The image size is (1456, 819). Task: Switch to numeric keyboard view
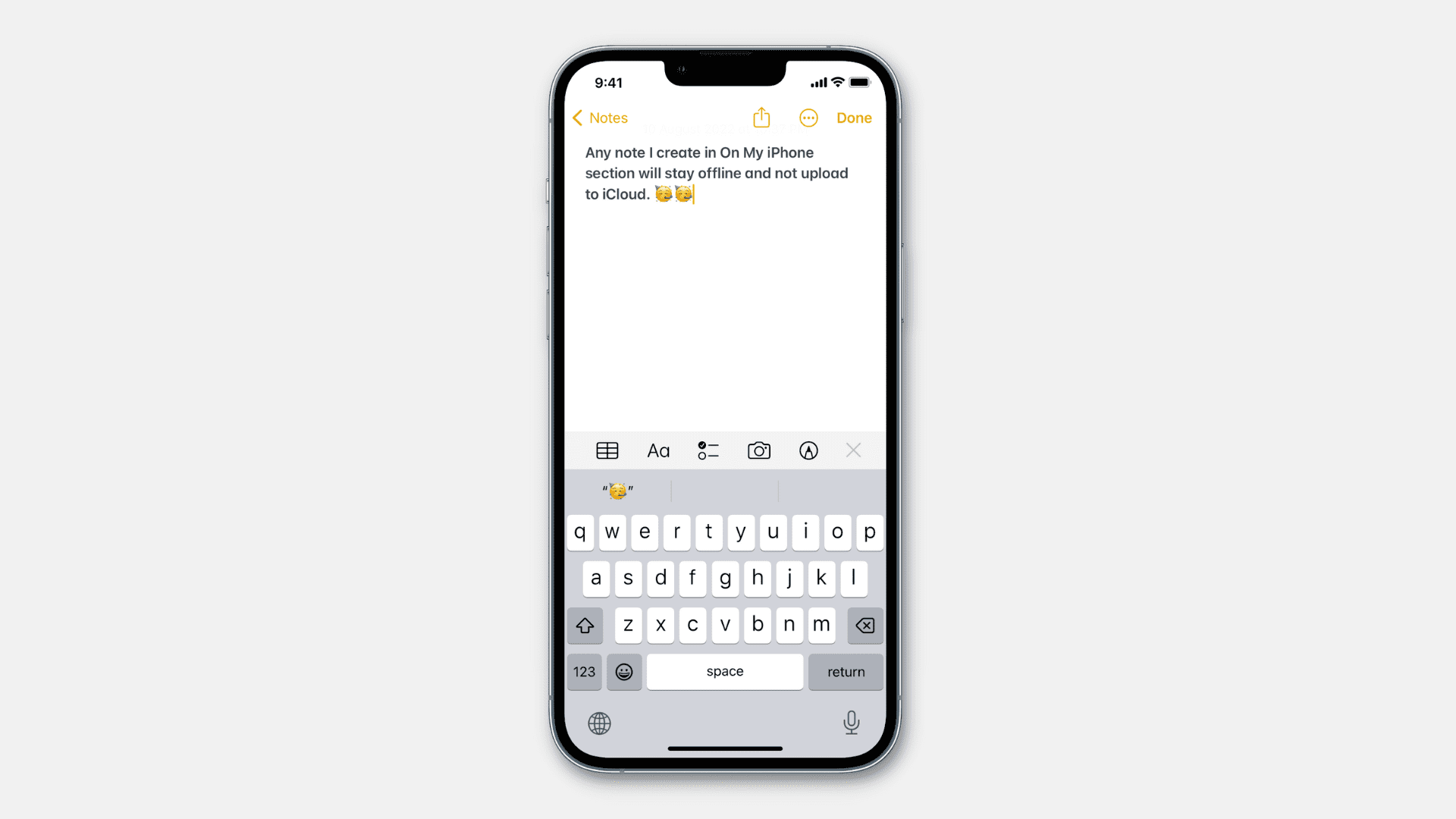coord(584,671)
